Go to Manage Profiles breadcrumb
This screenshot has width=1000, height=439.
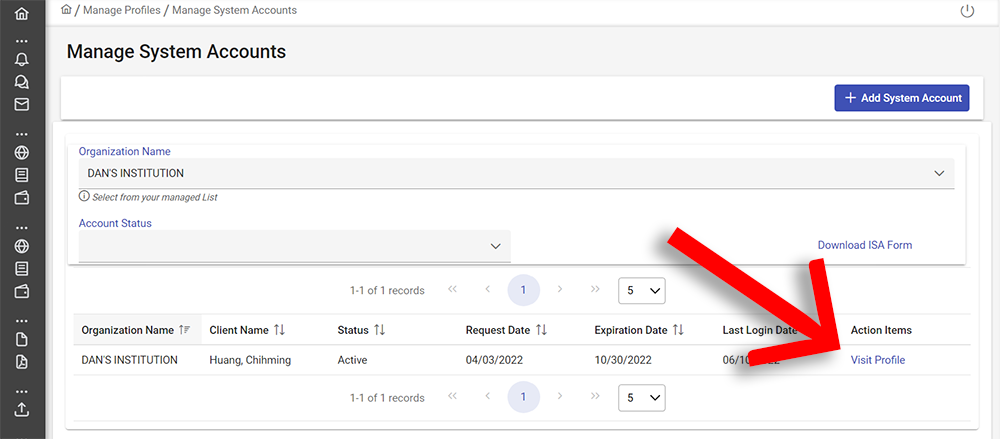pos(122,10)
